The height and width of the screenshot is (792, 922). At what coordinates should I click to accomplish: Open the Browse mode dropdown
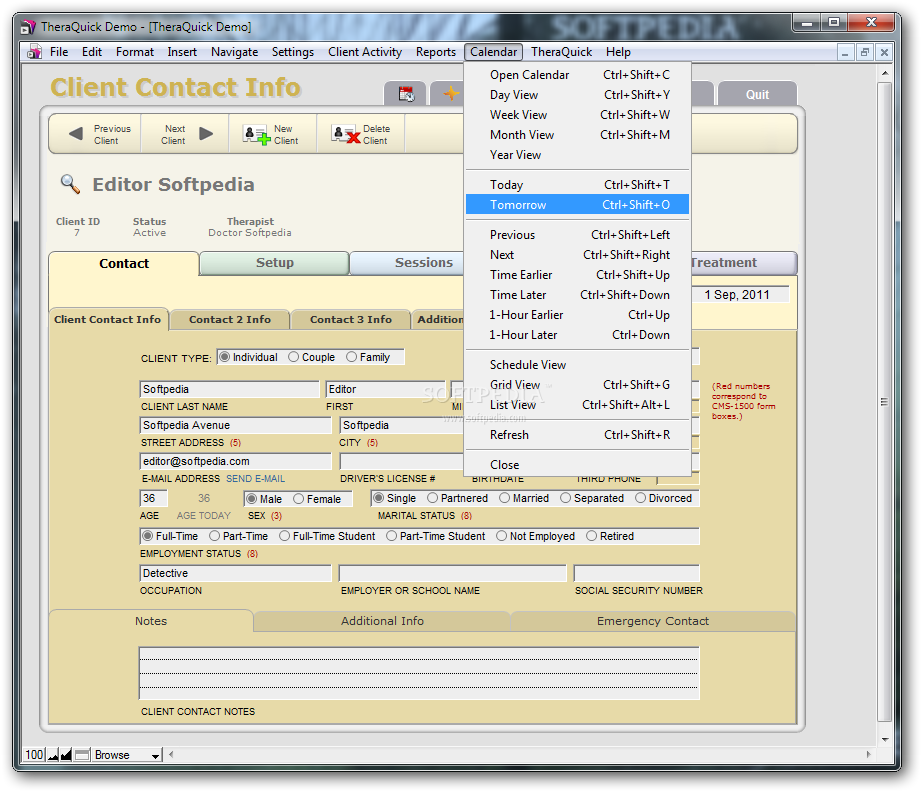[127, 755]
